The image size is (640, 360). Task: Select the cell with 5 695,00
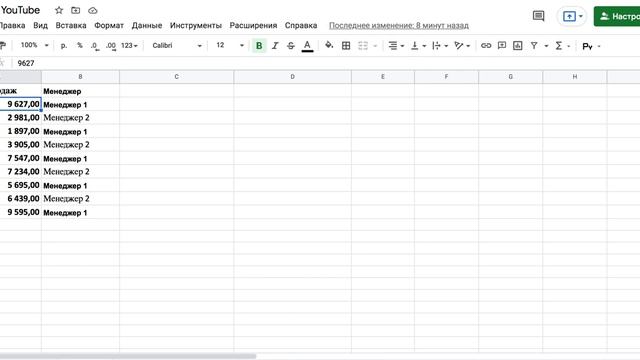point(20,185)
